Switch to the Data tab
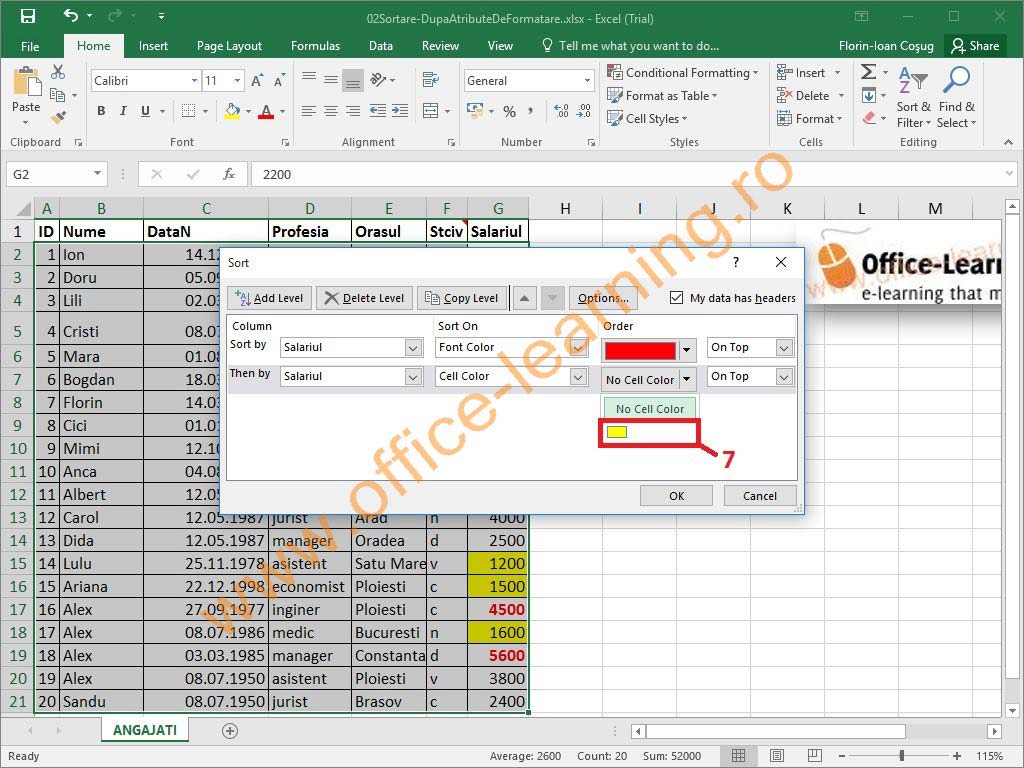The width and height of the screenshot is (1024, 768). coord(381,46)
